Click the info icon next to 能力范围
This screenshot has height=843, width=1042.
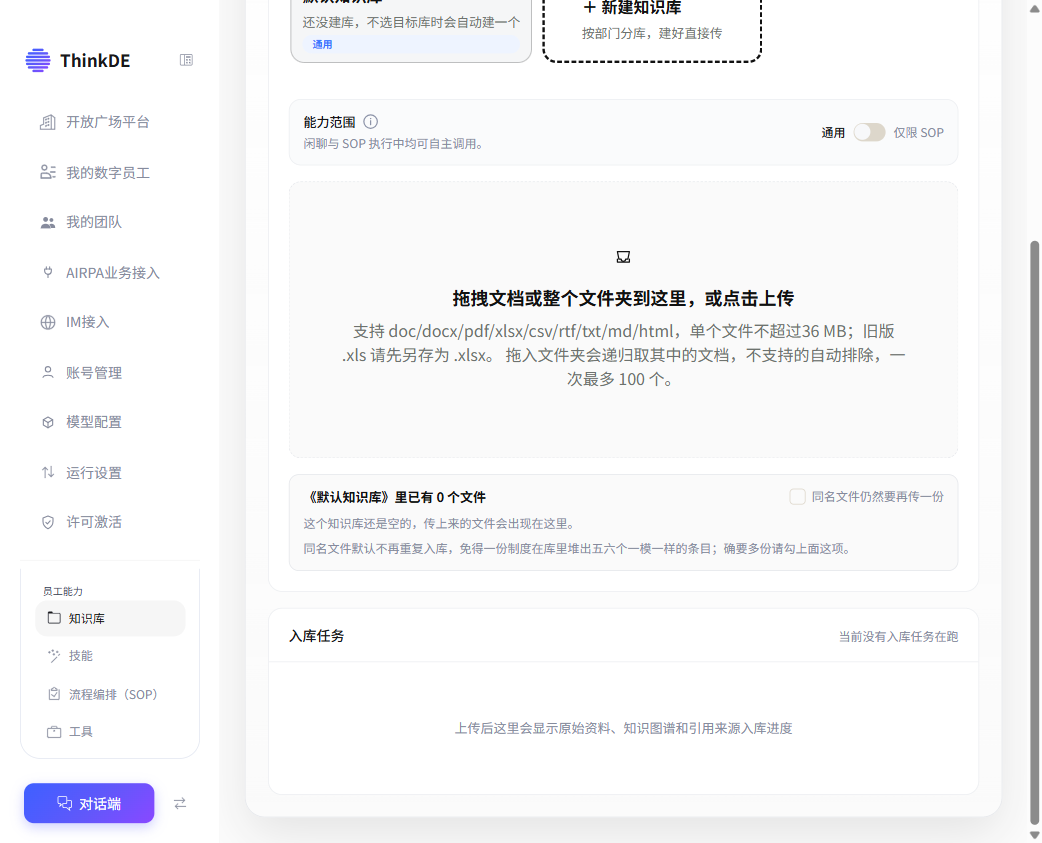[371, 122]
